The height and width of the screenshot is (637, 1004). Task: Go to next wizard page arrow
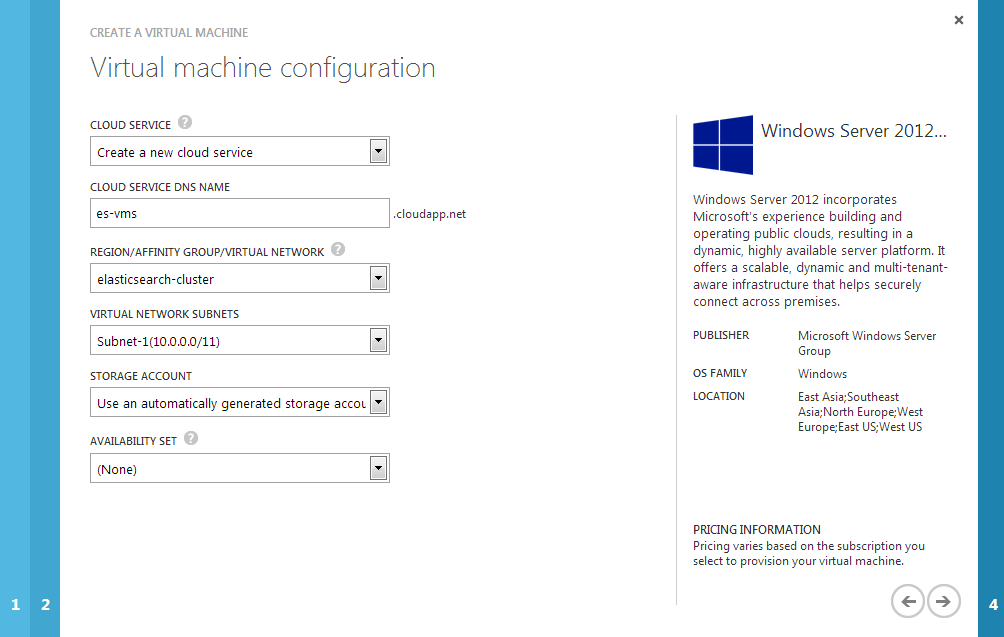click(944, 601)
